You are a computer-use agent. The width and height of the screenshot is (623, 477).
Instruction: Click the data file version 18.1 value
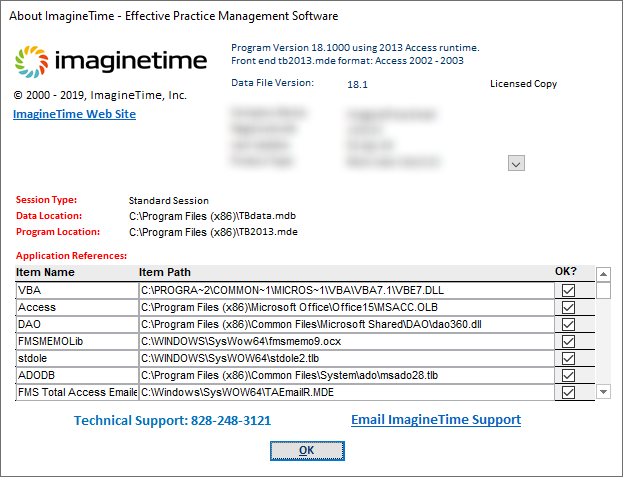tap(357, 85)
